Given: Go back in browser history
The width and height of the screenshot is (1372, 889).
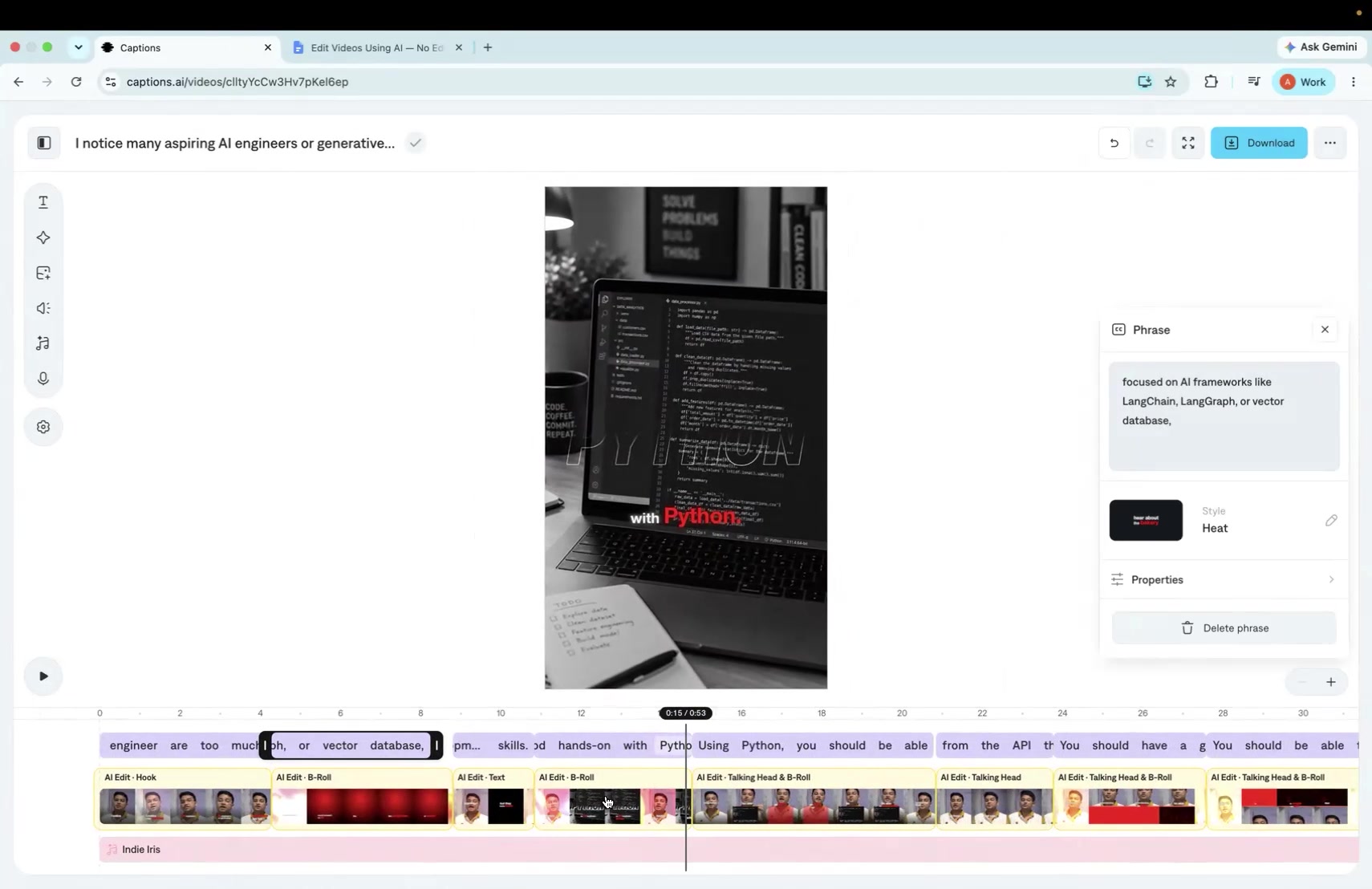Looking at the screenshot, I should click(18, 82).
